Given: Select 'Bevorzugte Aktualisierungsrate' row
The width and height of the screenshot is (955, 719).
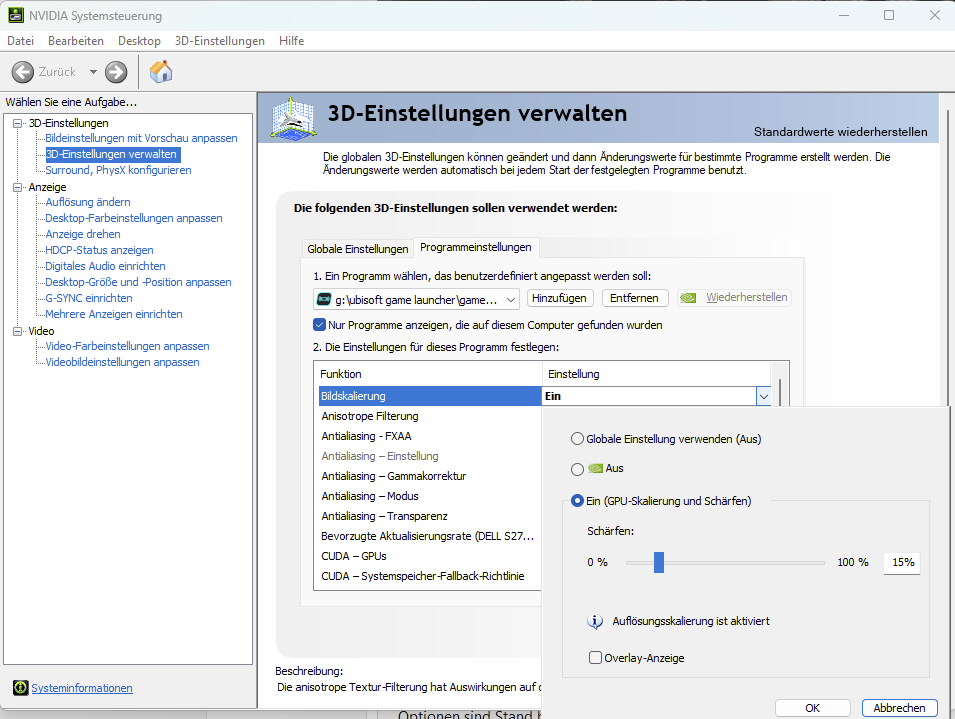Looking at the screenshot, I should (x=429, y=536).
